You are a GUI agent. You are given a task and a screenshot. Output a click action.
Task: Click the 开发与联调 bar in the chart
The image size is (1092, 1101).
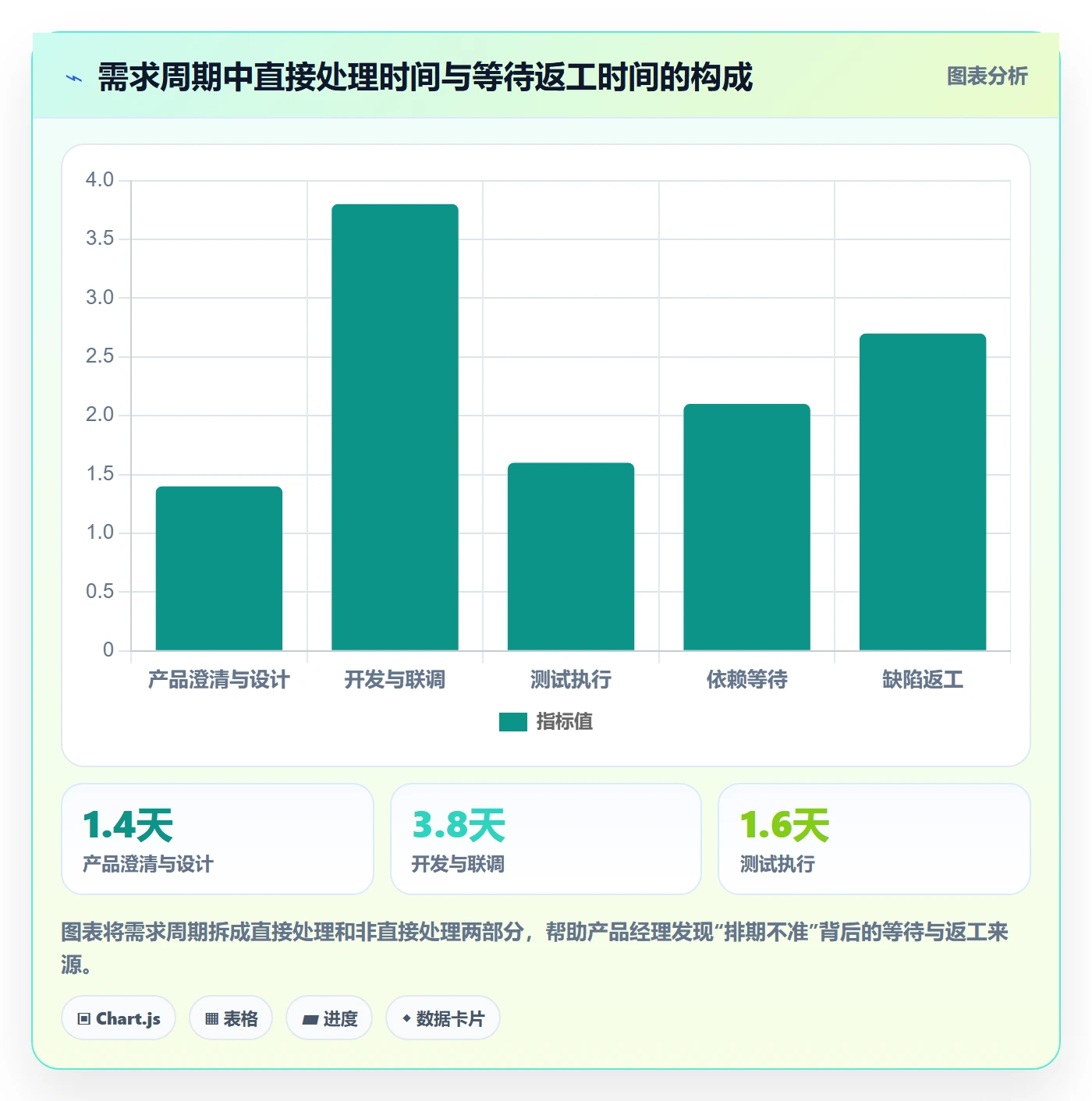[x=395, y=427]
